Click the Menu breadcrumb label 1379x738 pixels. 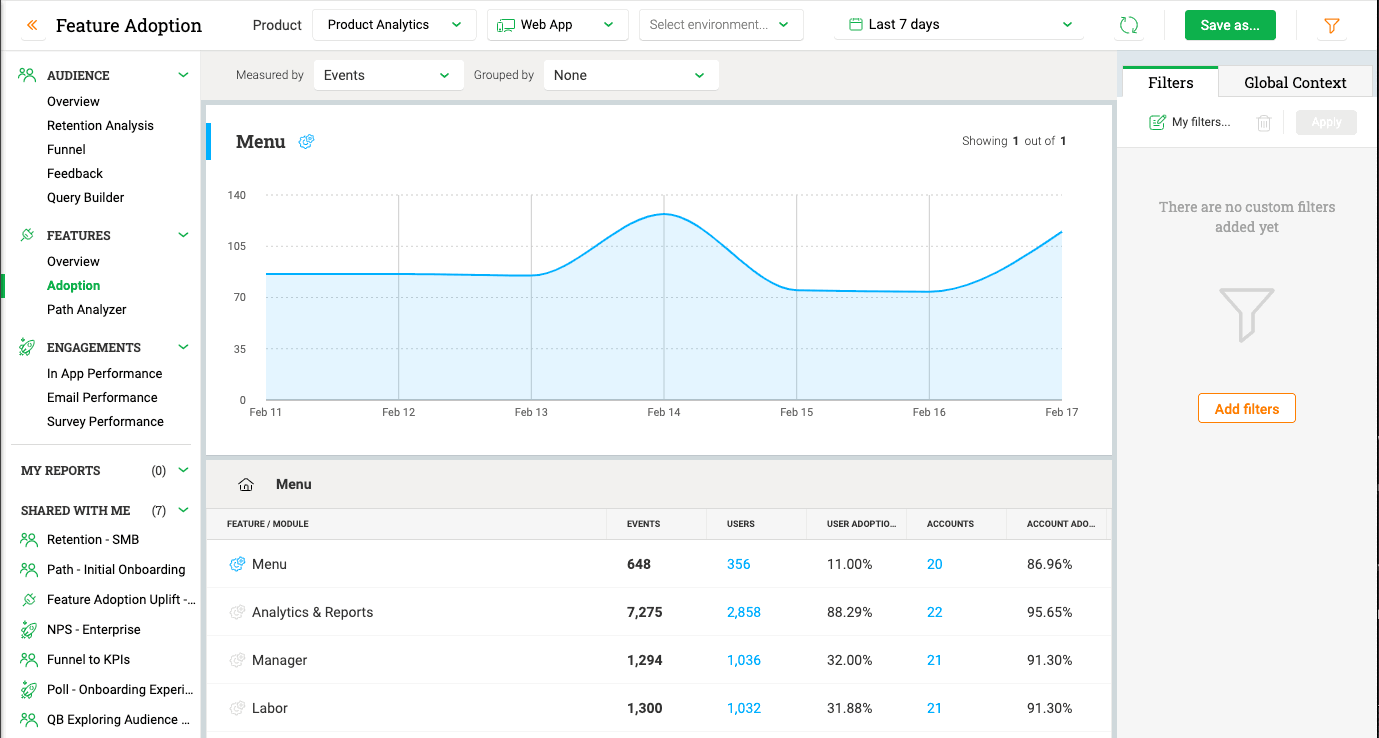[293, 484]
